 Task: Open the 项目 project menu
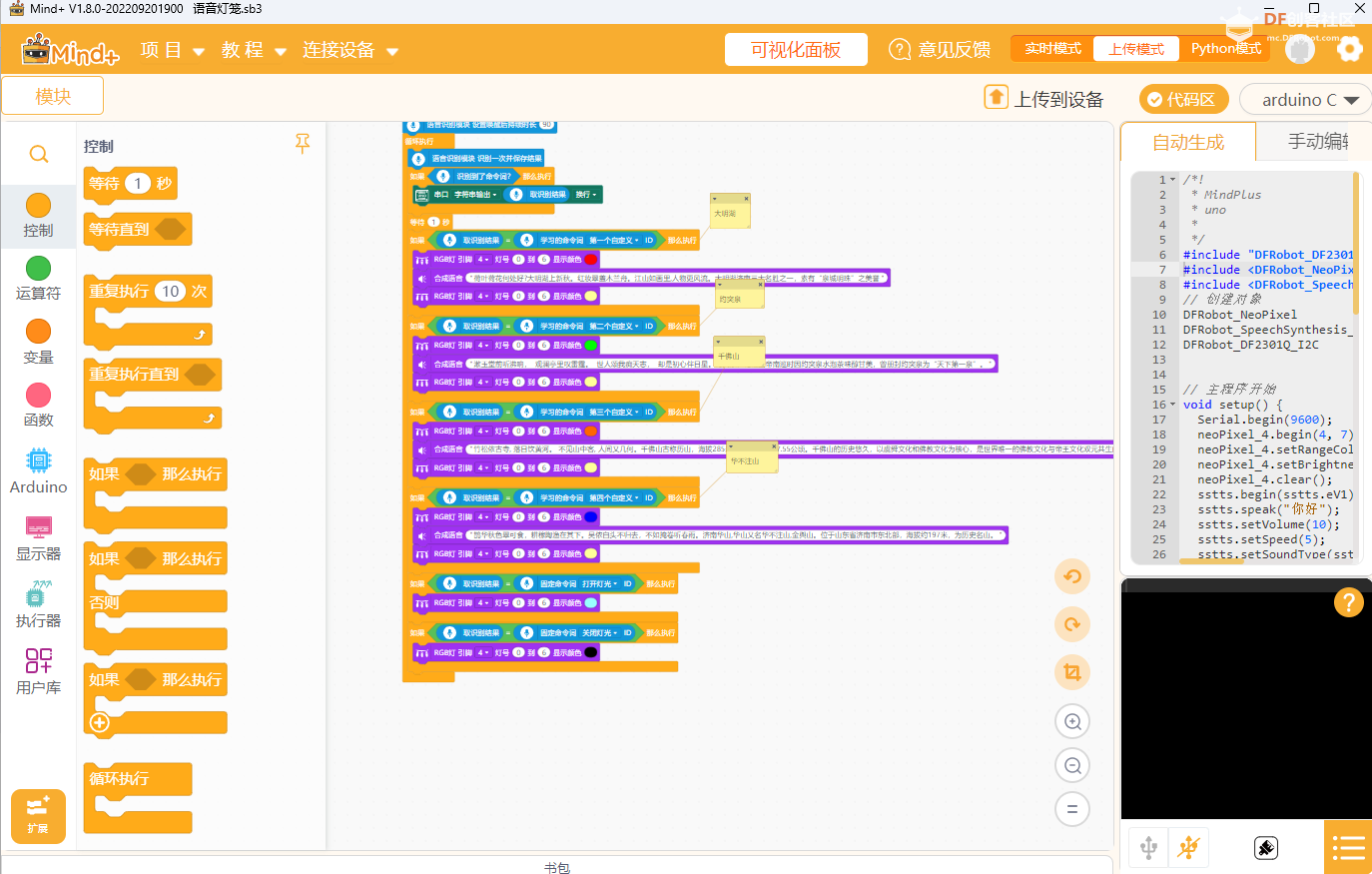(172, 50)
